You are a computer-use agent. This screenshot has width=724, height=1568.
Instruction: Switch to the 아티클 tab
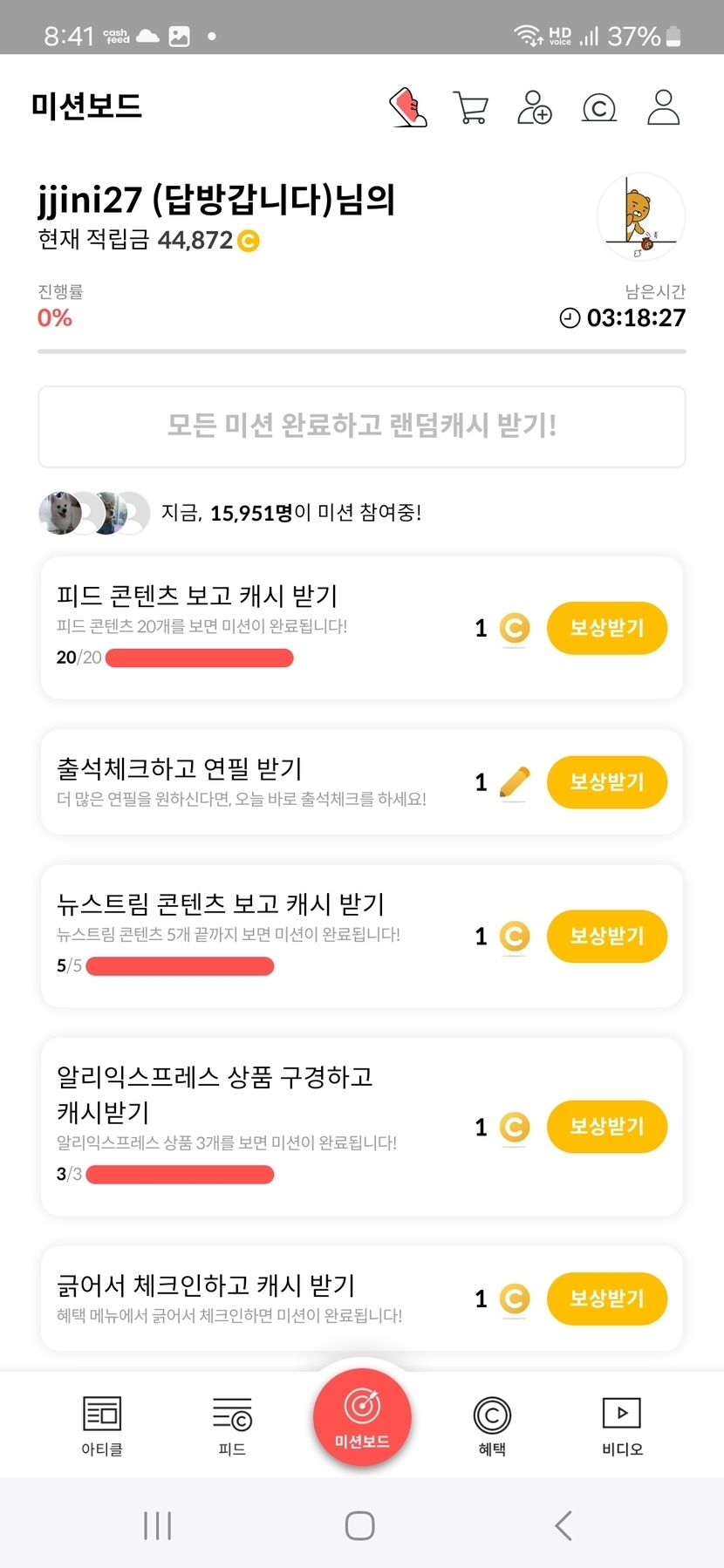coord(102,1425)
